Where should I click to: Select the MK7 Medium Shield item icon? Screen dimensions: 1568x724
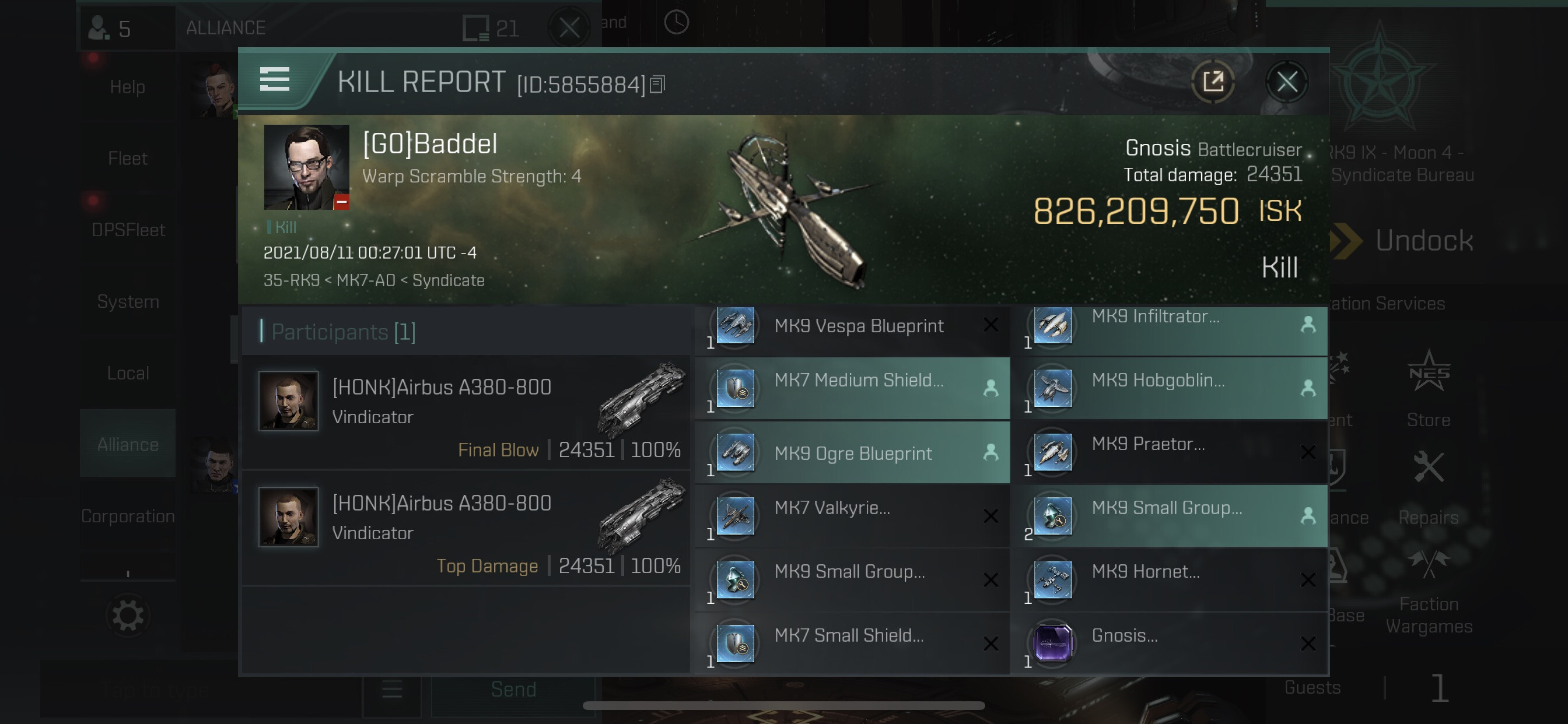coord(736,388)
